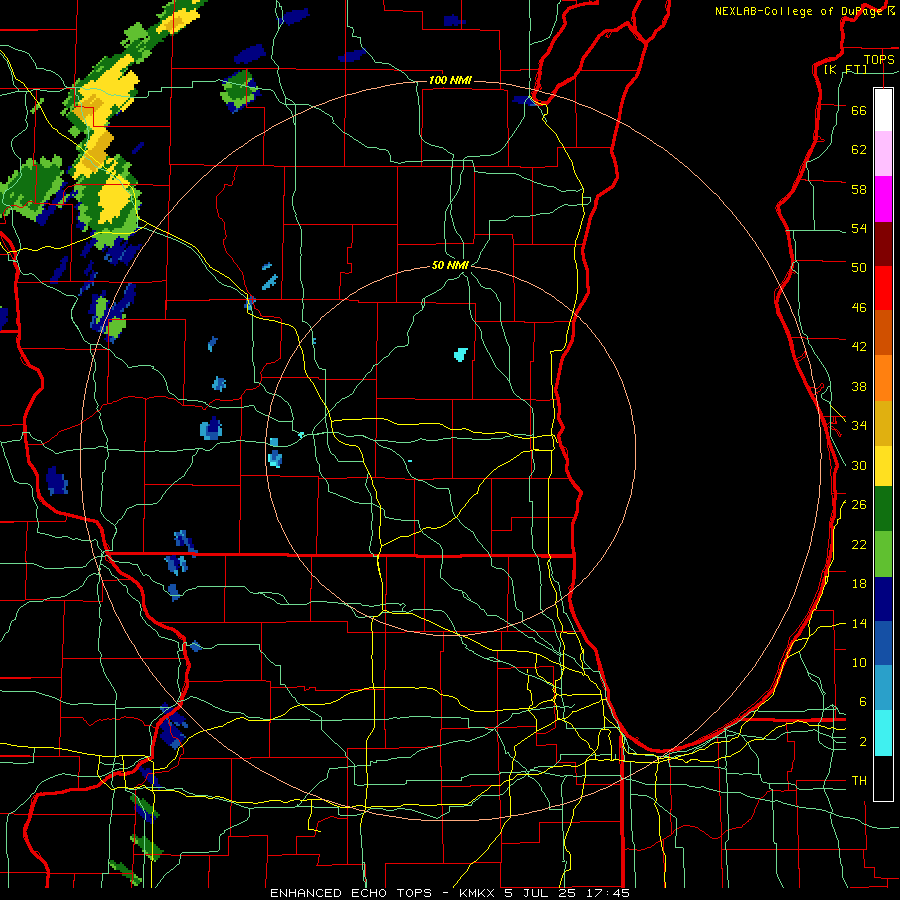Click the legend value '46'
This screenshot has width=900, height=900.
pyautogui.click(x=859, y=307)
